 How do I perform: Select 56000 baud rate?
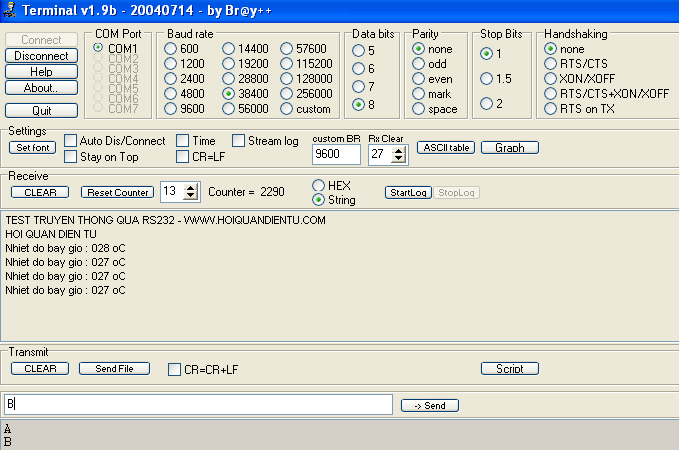[x=229, y=109]
